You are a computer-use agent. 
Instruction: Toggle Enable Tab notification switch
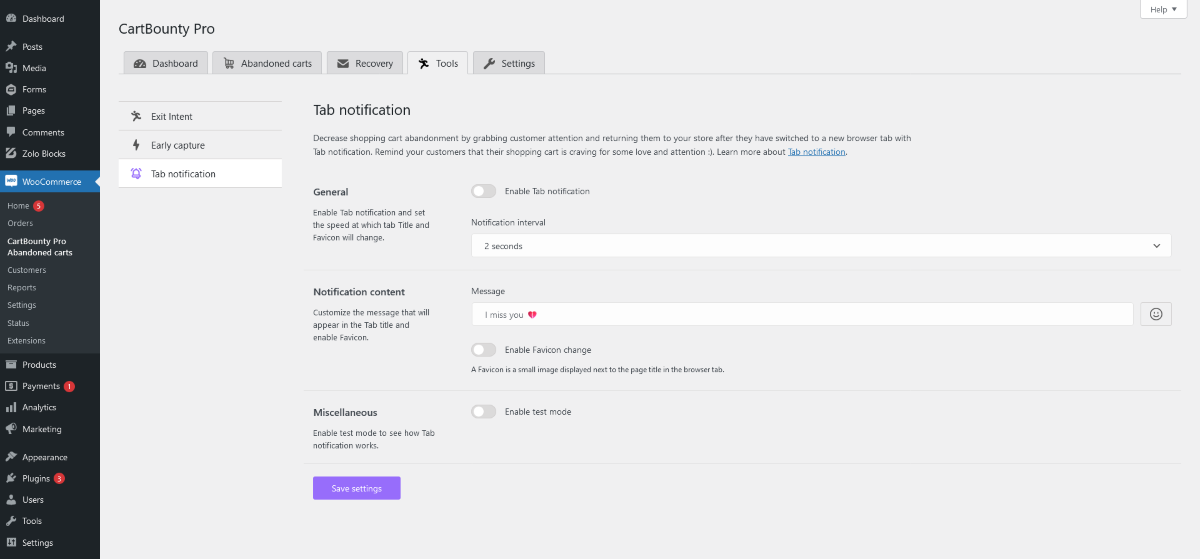484,191
